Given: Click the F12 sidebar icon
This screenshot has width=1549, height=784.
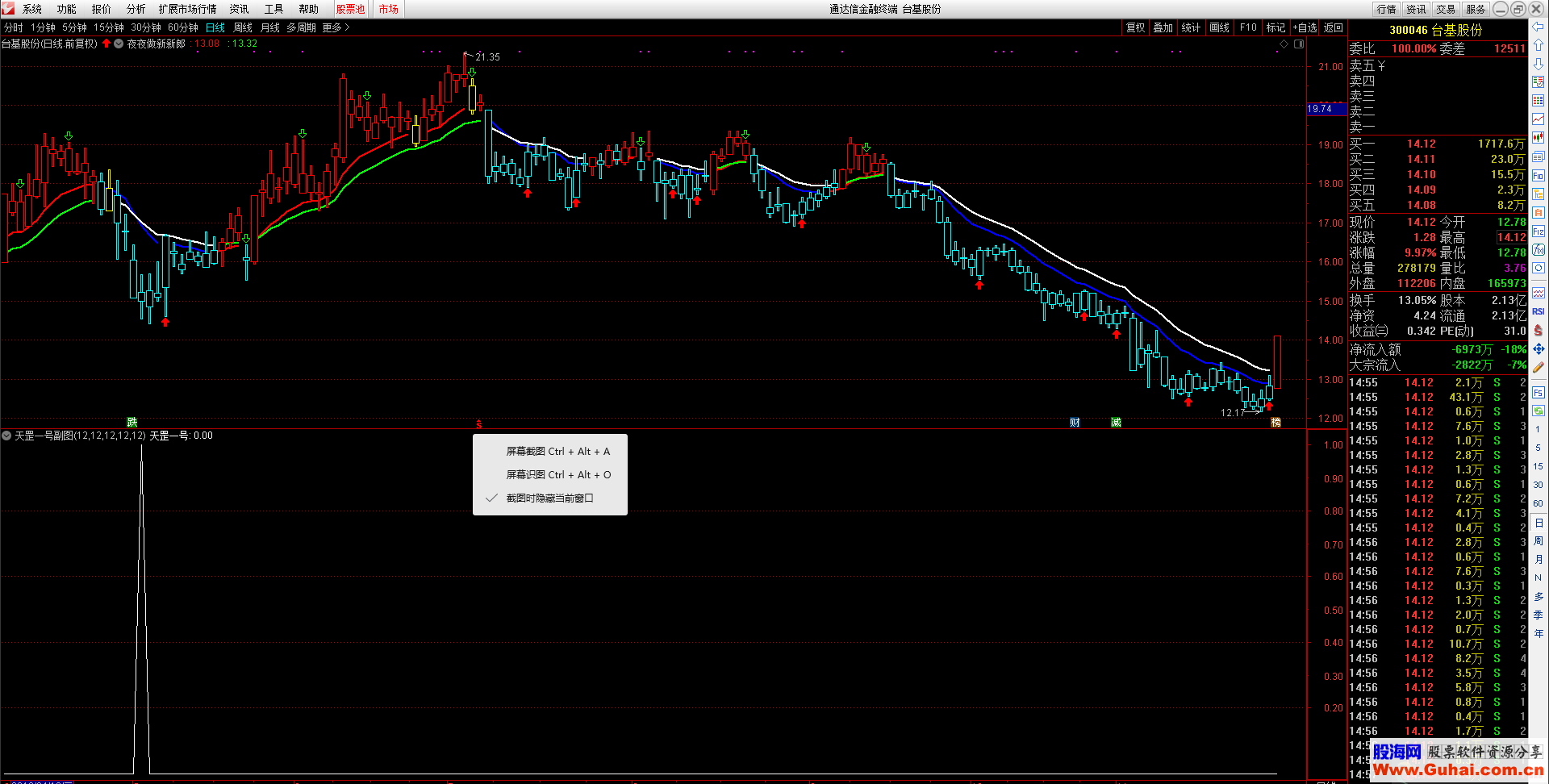Looking at the screenshot, I should click(1539, 231).
